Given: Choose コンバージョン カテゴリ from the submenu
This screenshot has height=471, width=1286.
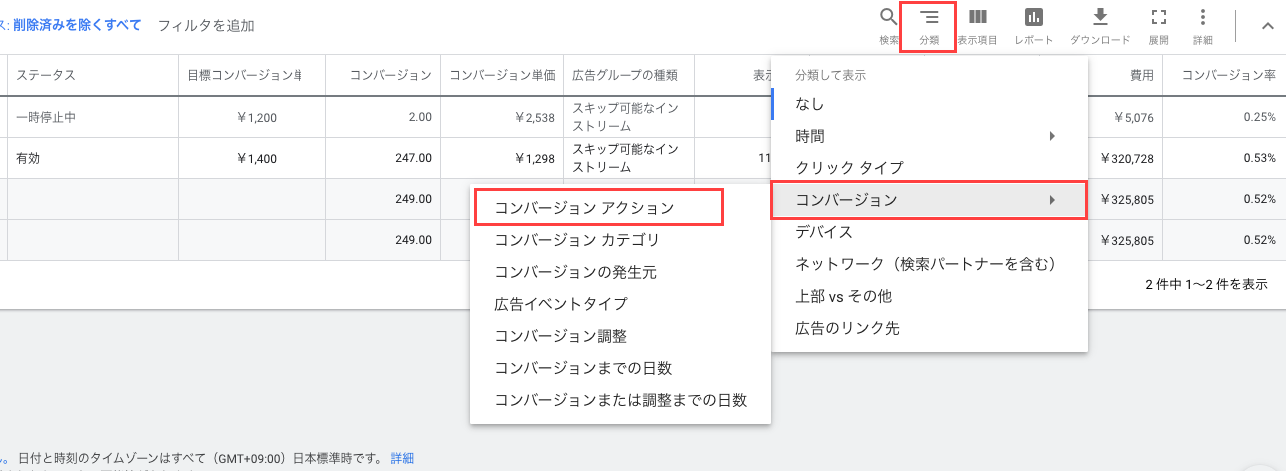Looking at the screenshot, I should [577, 240].
